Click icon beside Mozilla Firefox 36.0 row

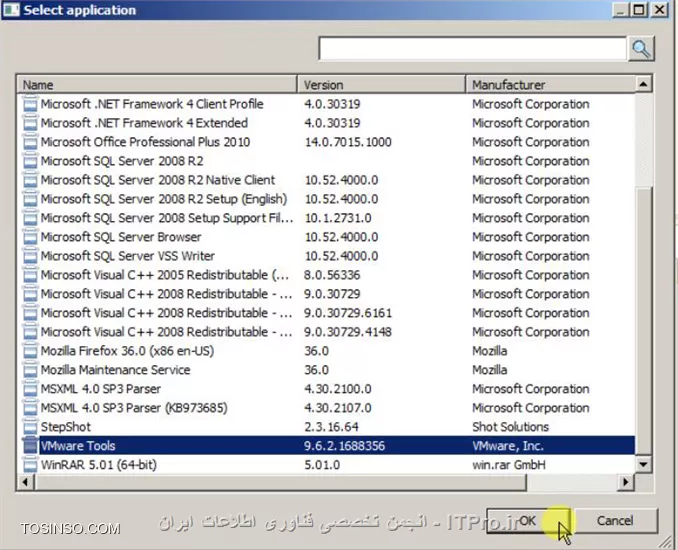pos(30,351)
